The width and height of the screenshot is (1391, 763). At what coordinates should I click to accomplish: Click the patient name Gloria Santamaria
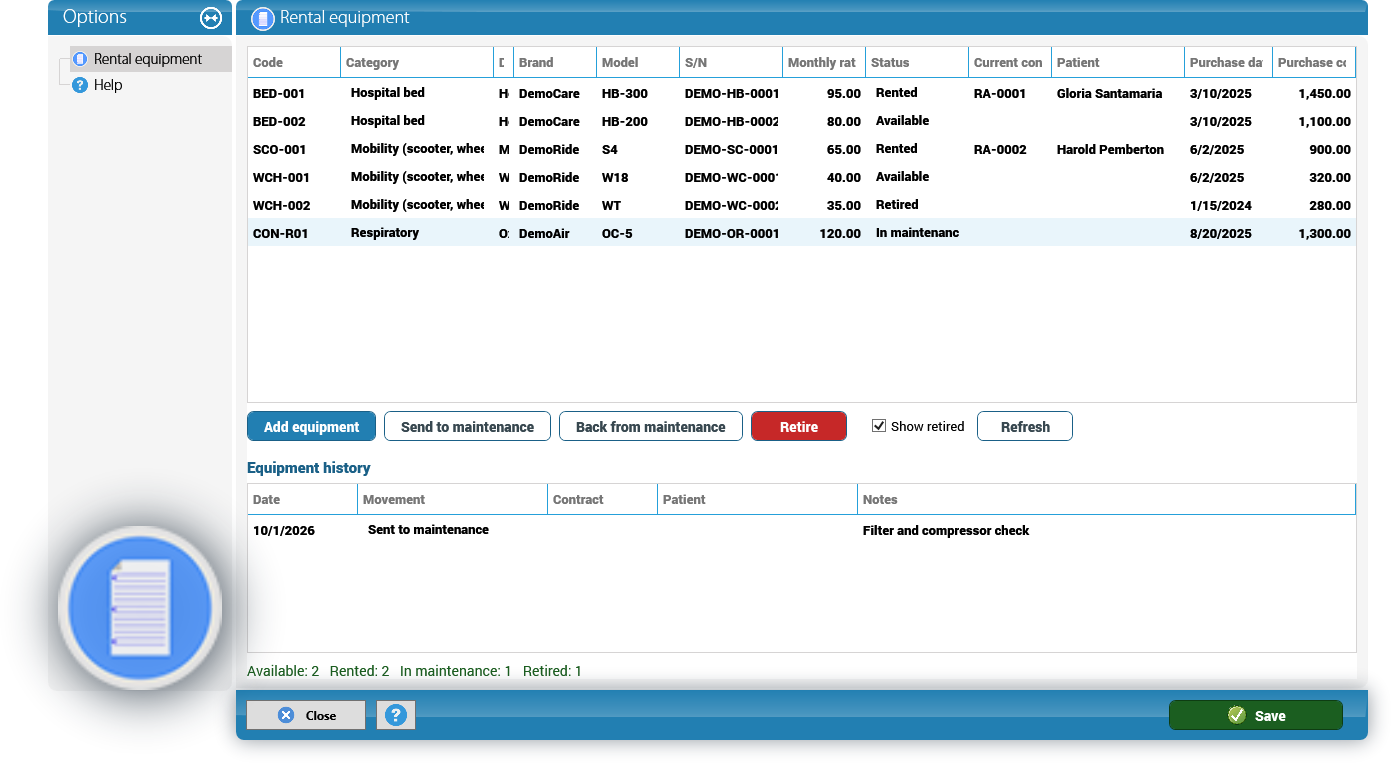(x=1109, y=93)
